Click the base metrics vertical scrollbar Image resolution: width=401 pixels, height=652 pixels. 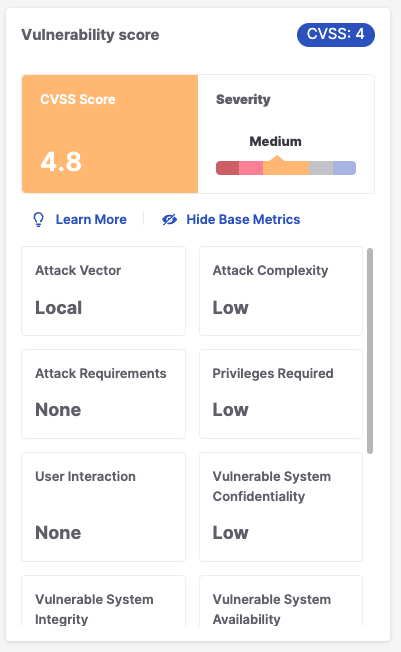(x=370, y=351)
